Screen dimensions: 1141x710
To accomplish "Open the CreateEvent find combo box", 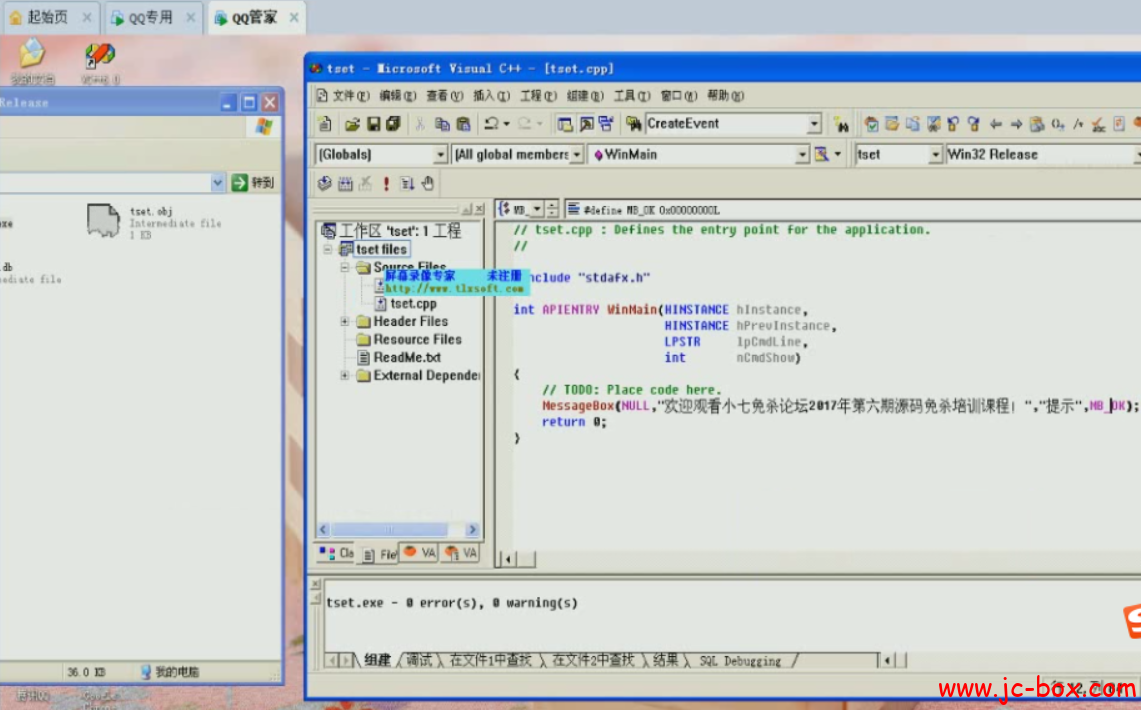I will 814,124.
